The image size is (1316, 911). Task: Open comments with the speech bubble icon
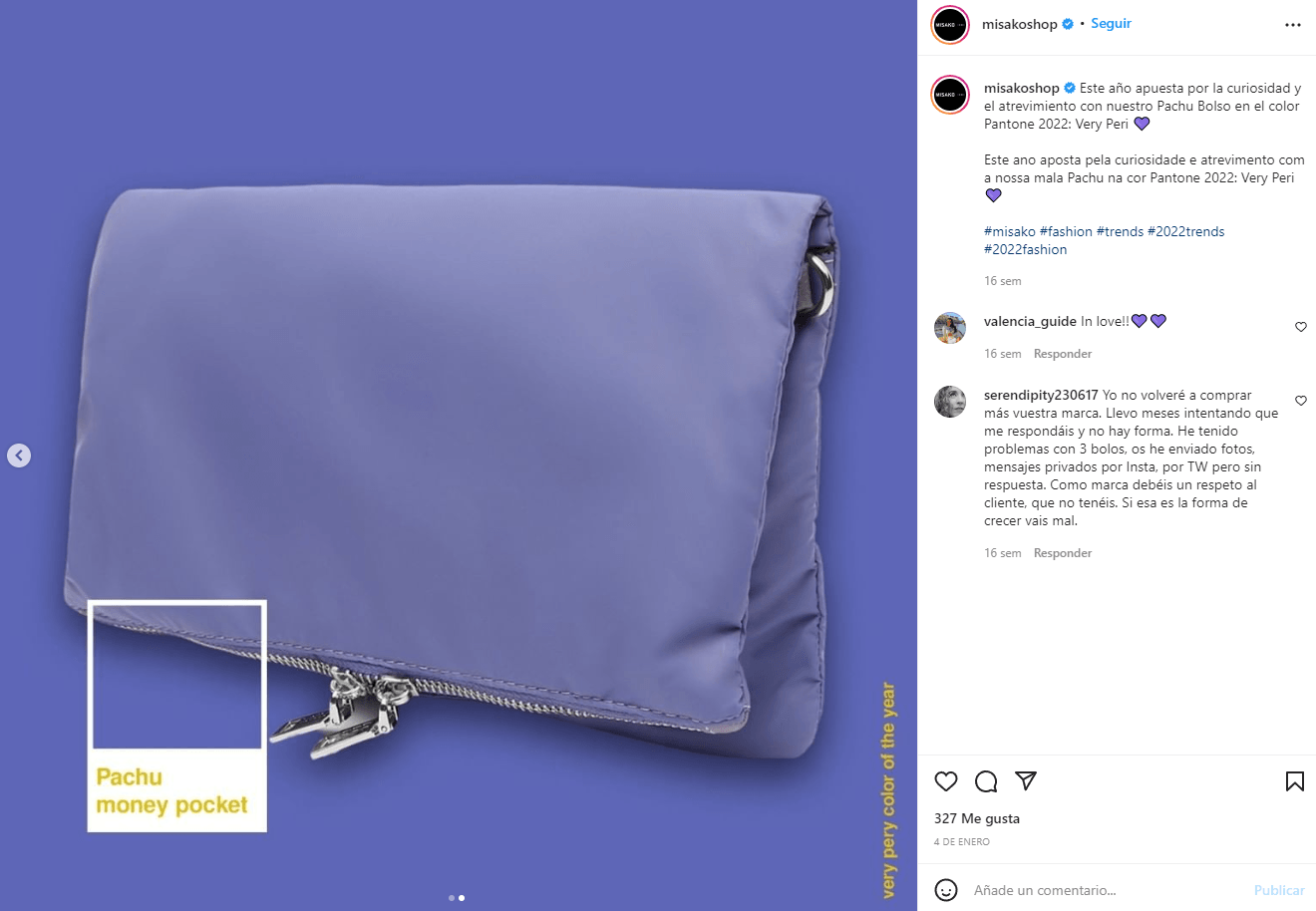[x=986, y=781]
